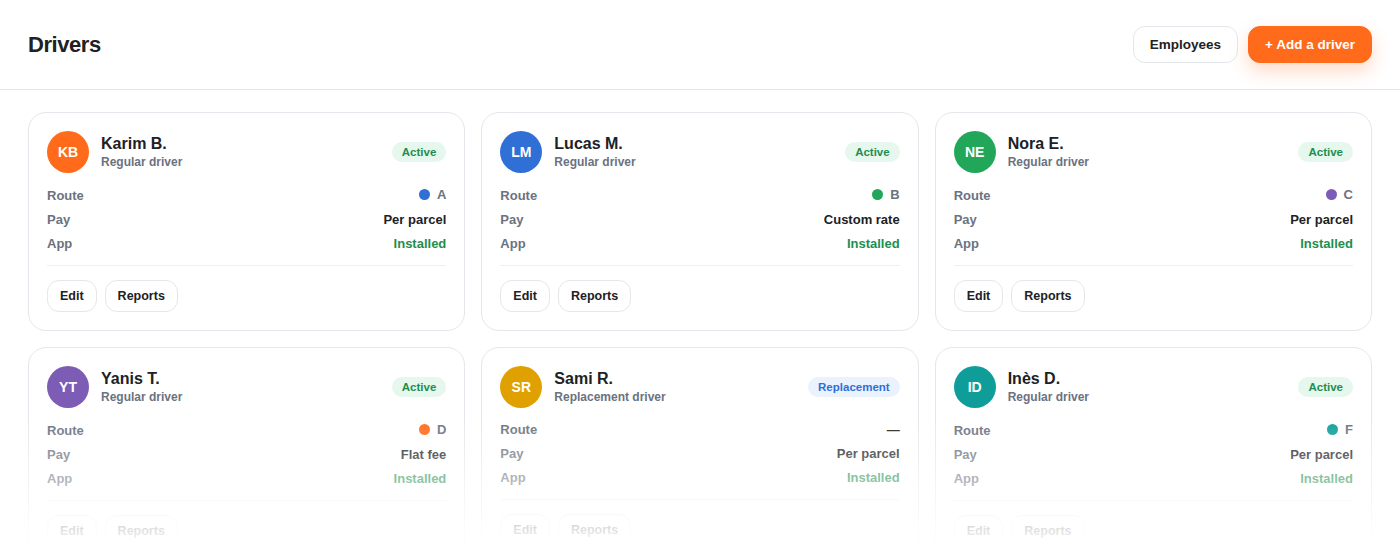Screen dimensions: 1400x555
Task: Click Active badge on Inès D. card
Action: tap(1325, 387)
